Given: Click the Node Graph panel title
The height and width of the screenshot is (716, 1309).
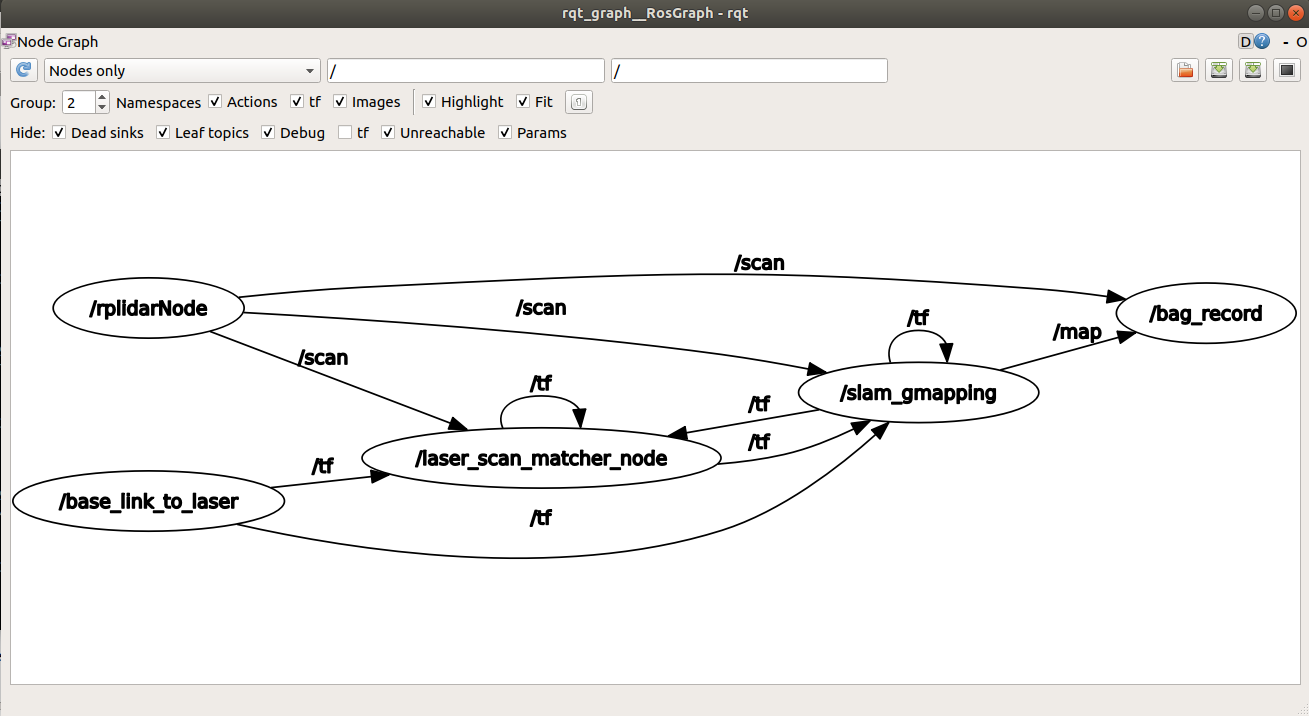Looking at the screenshot, I should click(58, 42).
